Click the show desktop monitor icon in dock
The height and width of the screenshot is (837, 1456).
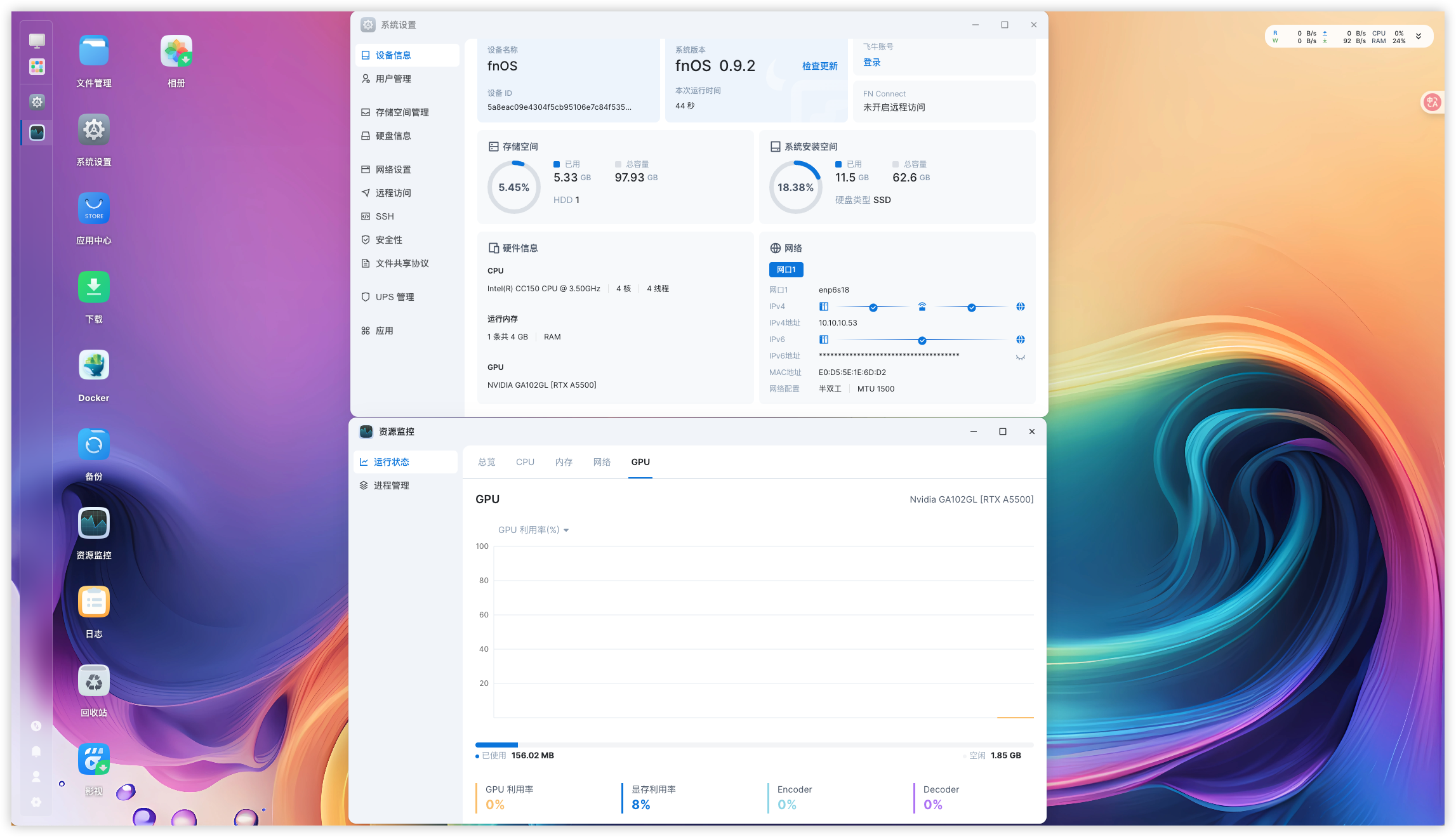pyautogui.click(x=37, y=41)
